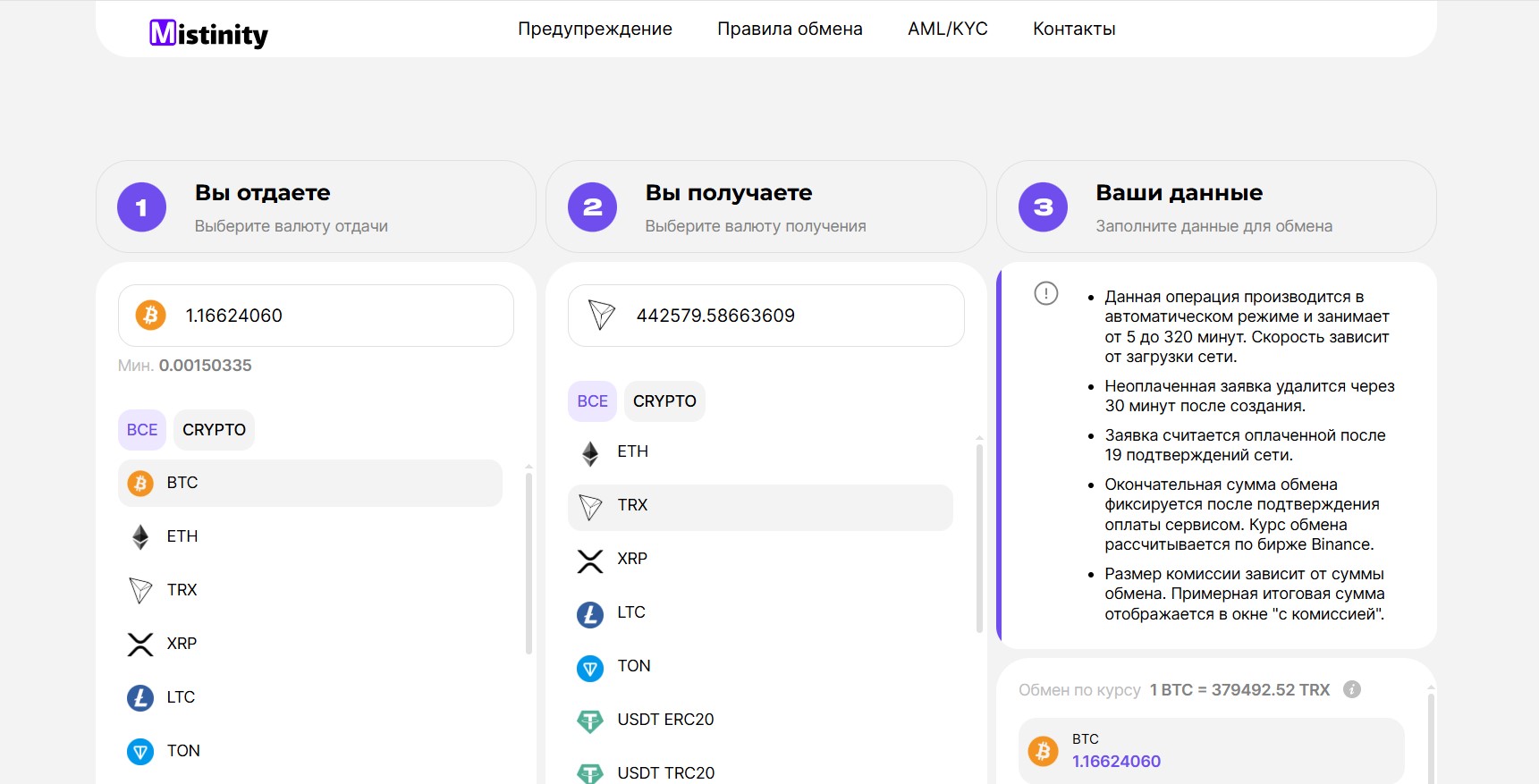Click the Tron icon in receive amount field

coord(602,316)
